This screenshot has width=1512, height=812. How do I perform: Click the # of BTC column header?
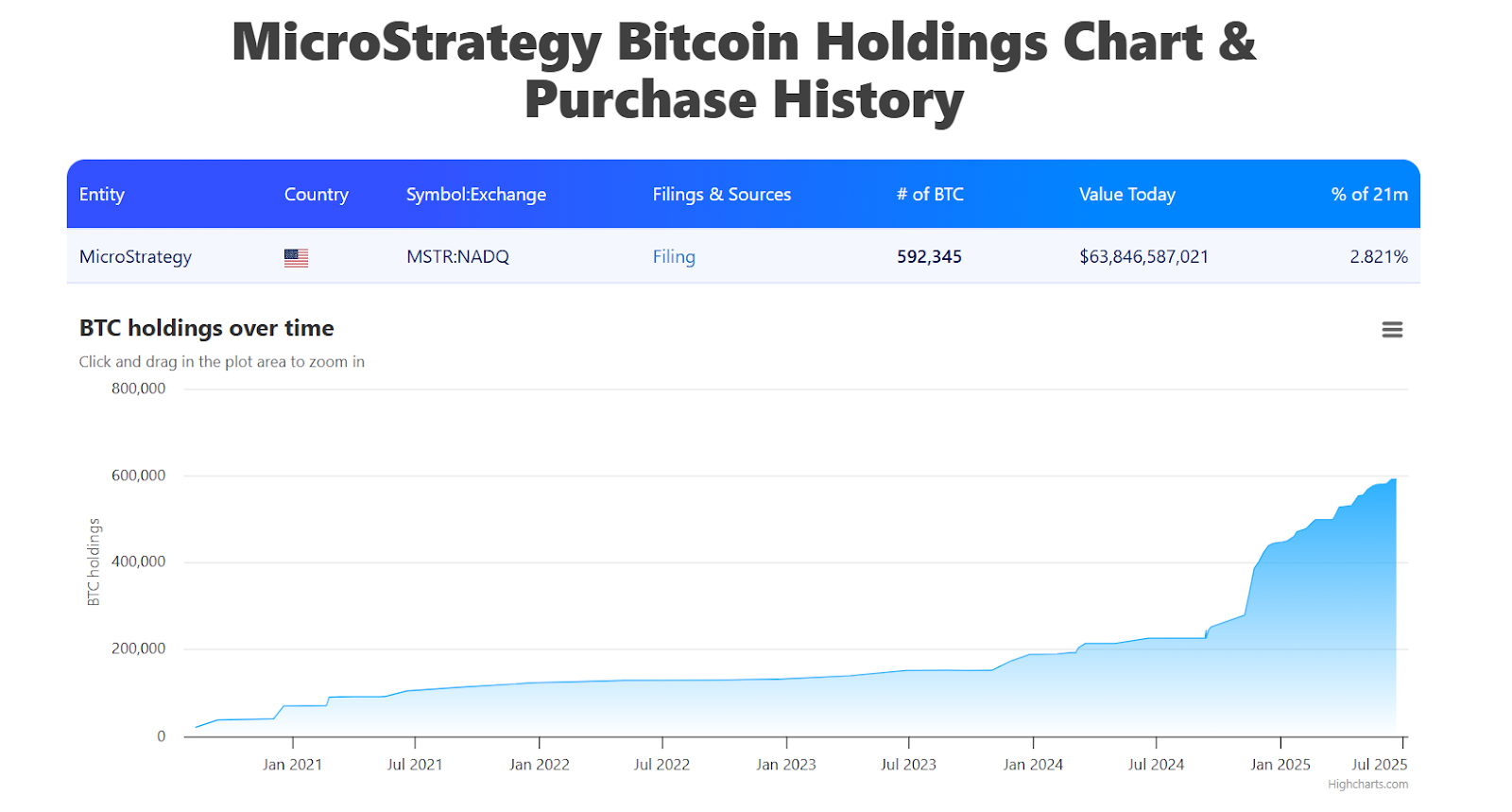pos(930,195)
